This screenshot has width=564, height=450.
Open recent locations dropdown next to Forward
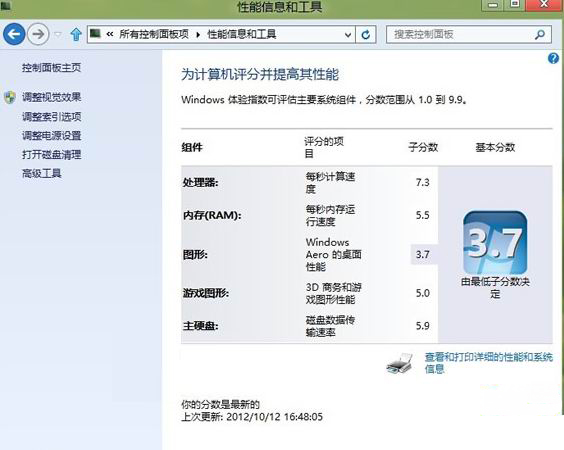coord(58,35)
